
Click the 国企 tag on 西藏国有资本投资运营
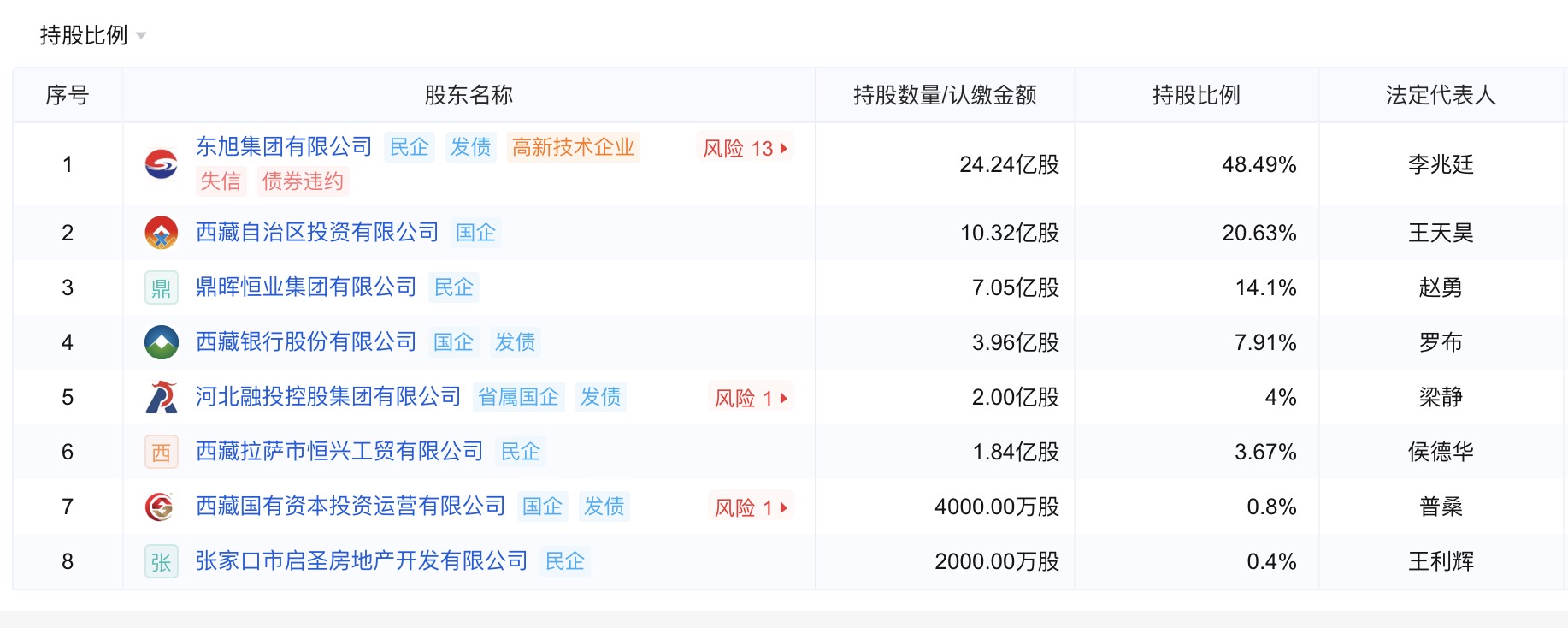[542, 507]
